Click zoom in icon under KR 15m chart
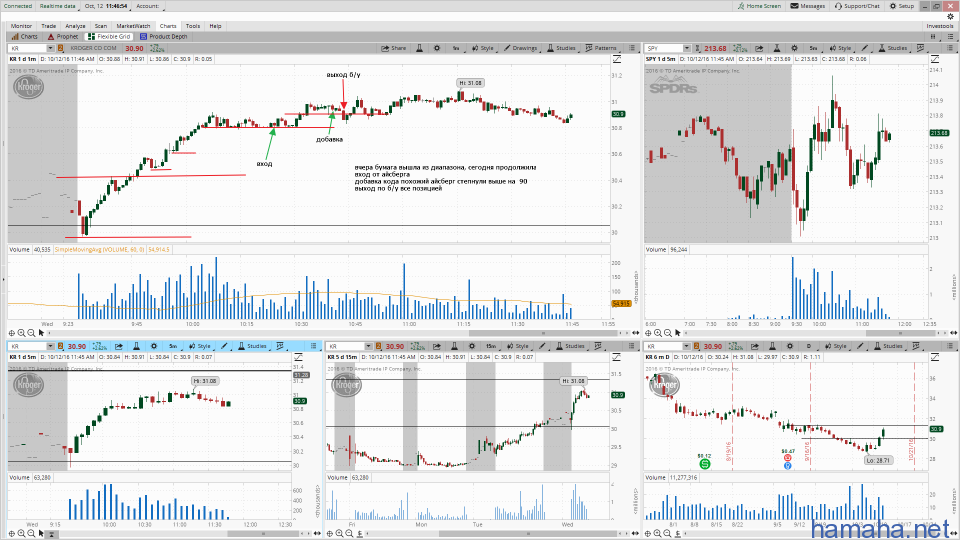Image resolution: width=960 pixels, height=540 pixels. [x=339, y=534]
